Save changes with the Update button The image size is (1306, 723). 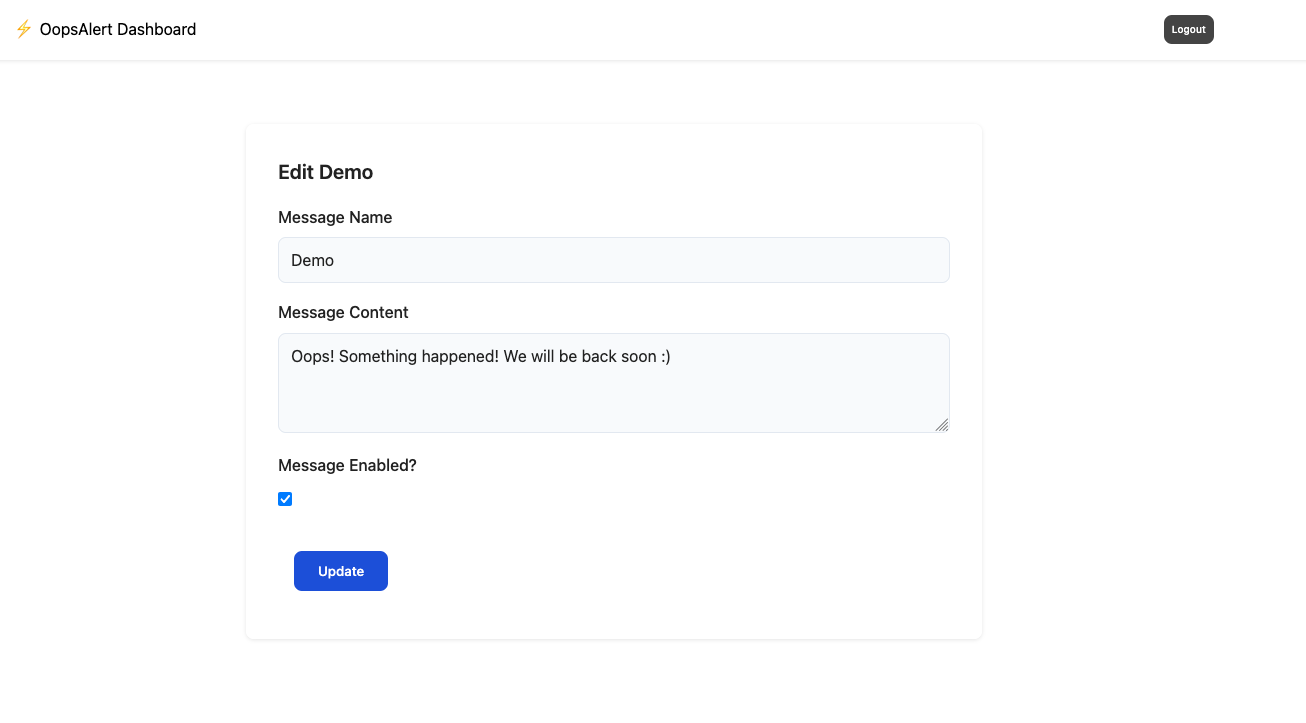click(x=341, y=571)
